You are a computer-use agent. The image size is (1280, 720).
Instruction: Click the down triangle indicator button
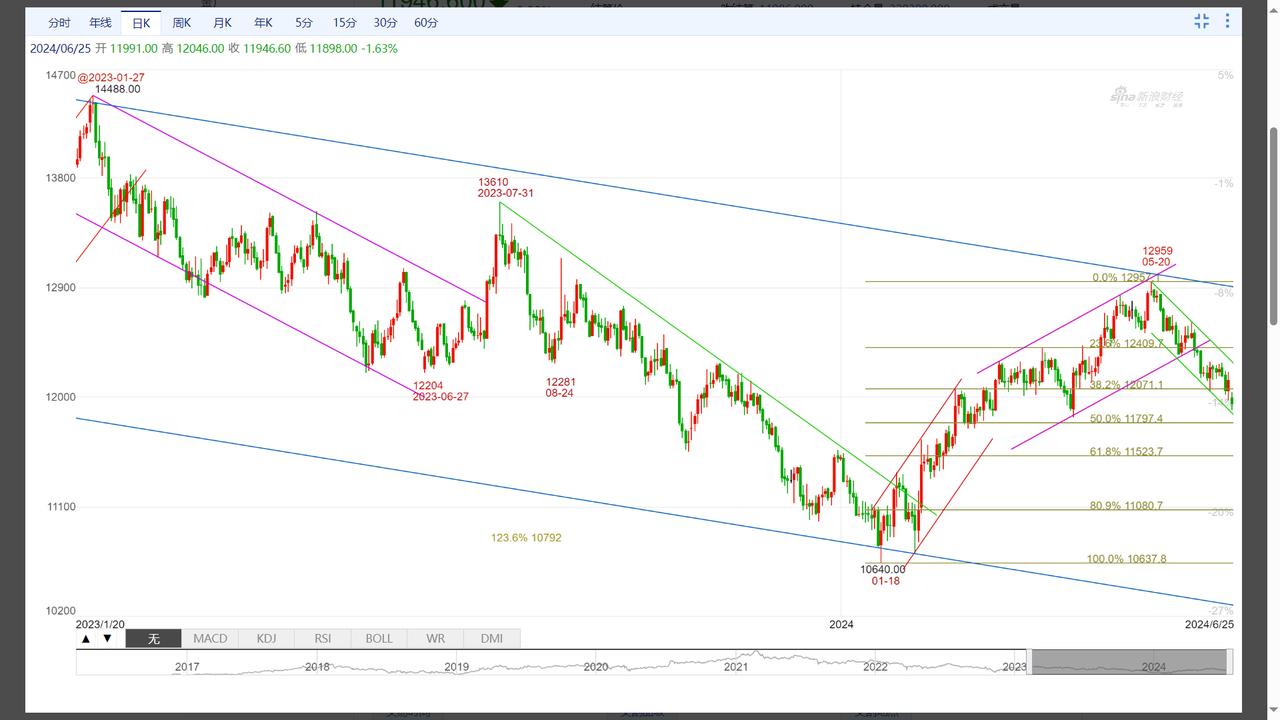click(107, 638)
